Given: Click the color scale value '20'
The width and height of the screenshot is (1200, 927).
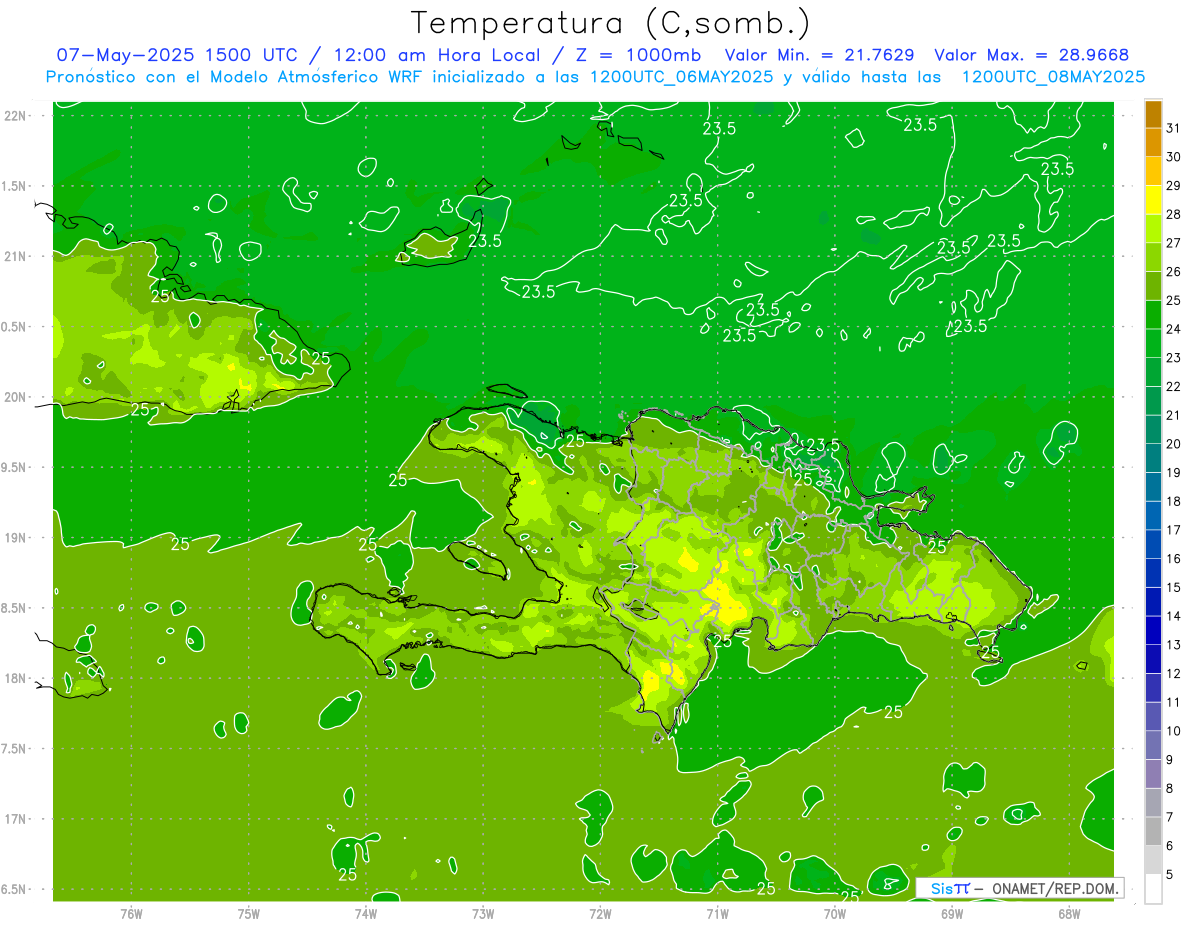Looking at the screenshot, I should coord(1173,443).
